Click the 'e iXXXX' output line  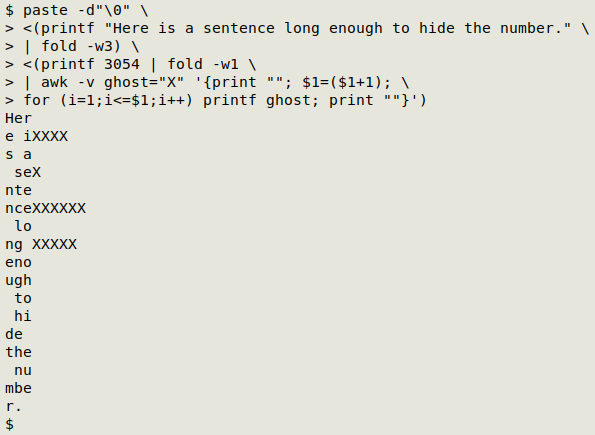[36, 136]
